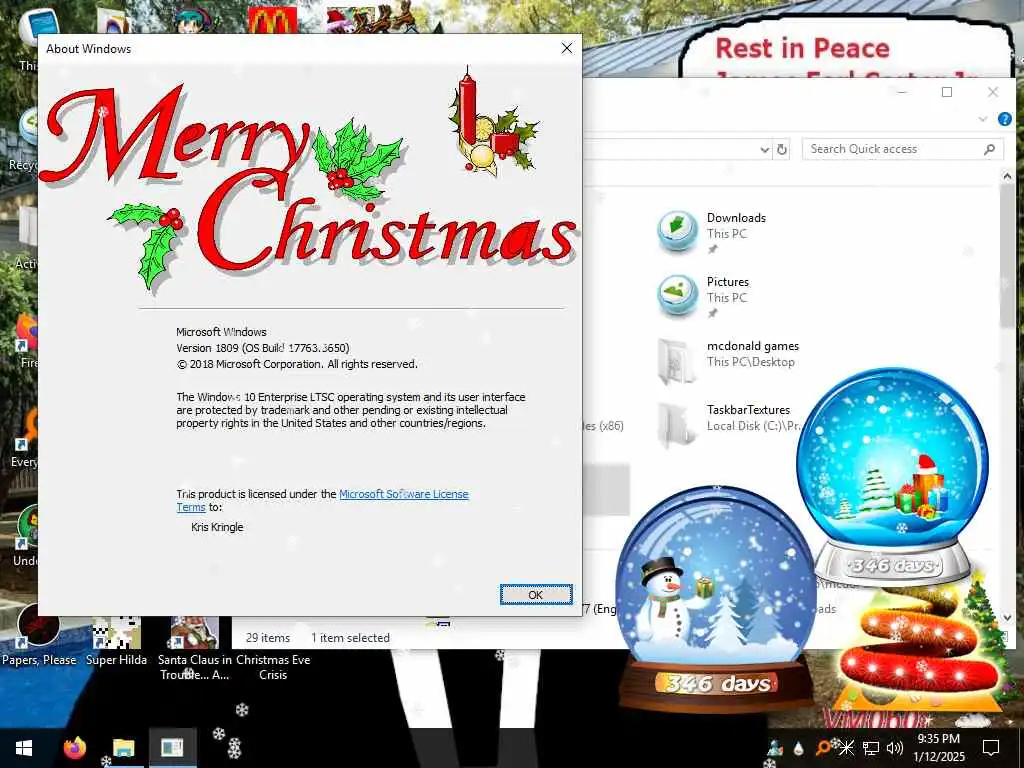This screenshot has height=768, width=1024.
Task: Click the 'Christmas Eve Crisis' desktop label
Action: 273,667
